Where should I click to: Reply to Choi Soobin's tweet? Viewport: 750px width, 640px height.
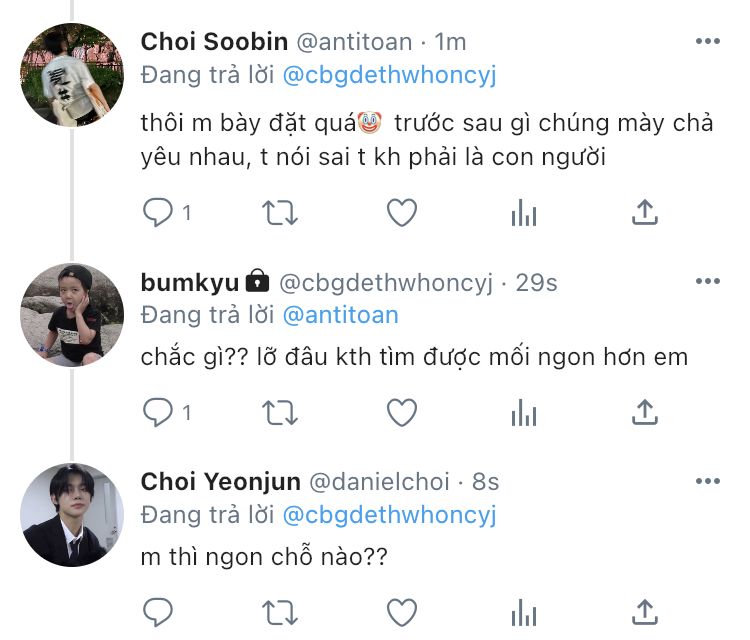[x=158, y=211]
